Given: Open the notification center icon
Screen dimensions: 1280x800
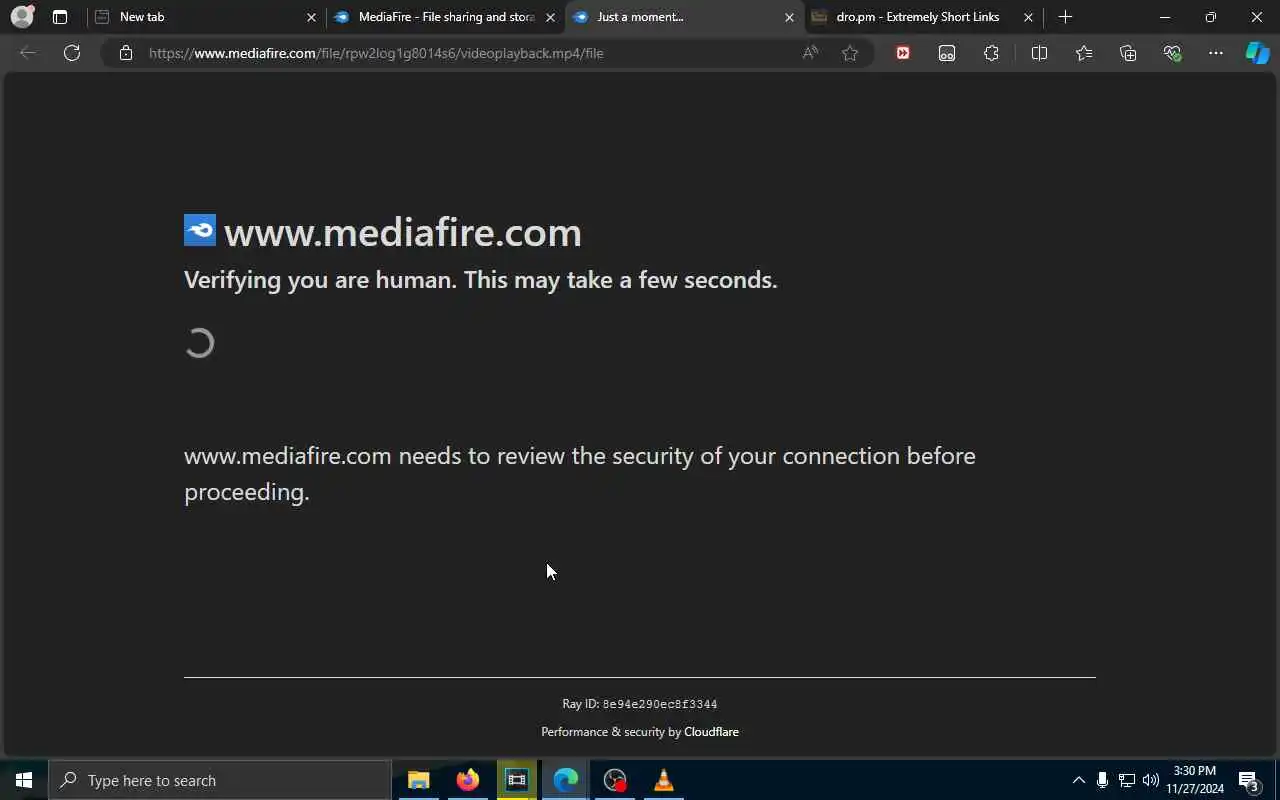Looking at the screenshot, I should (1249, 780).
